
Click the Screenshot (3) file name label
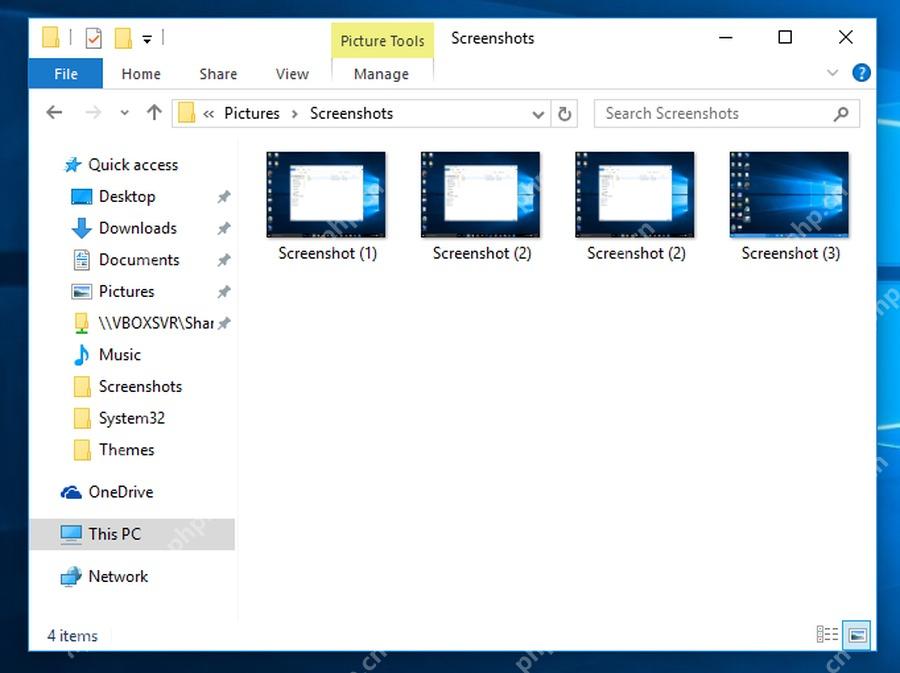[x=790, y=253]
